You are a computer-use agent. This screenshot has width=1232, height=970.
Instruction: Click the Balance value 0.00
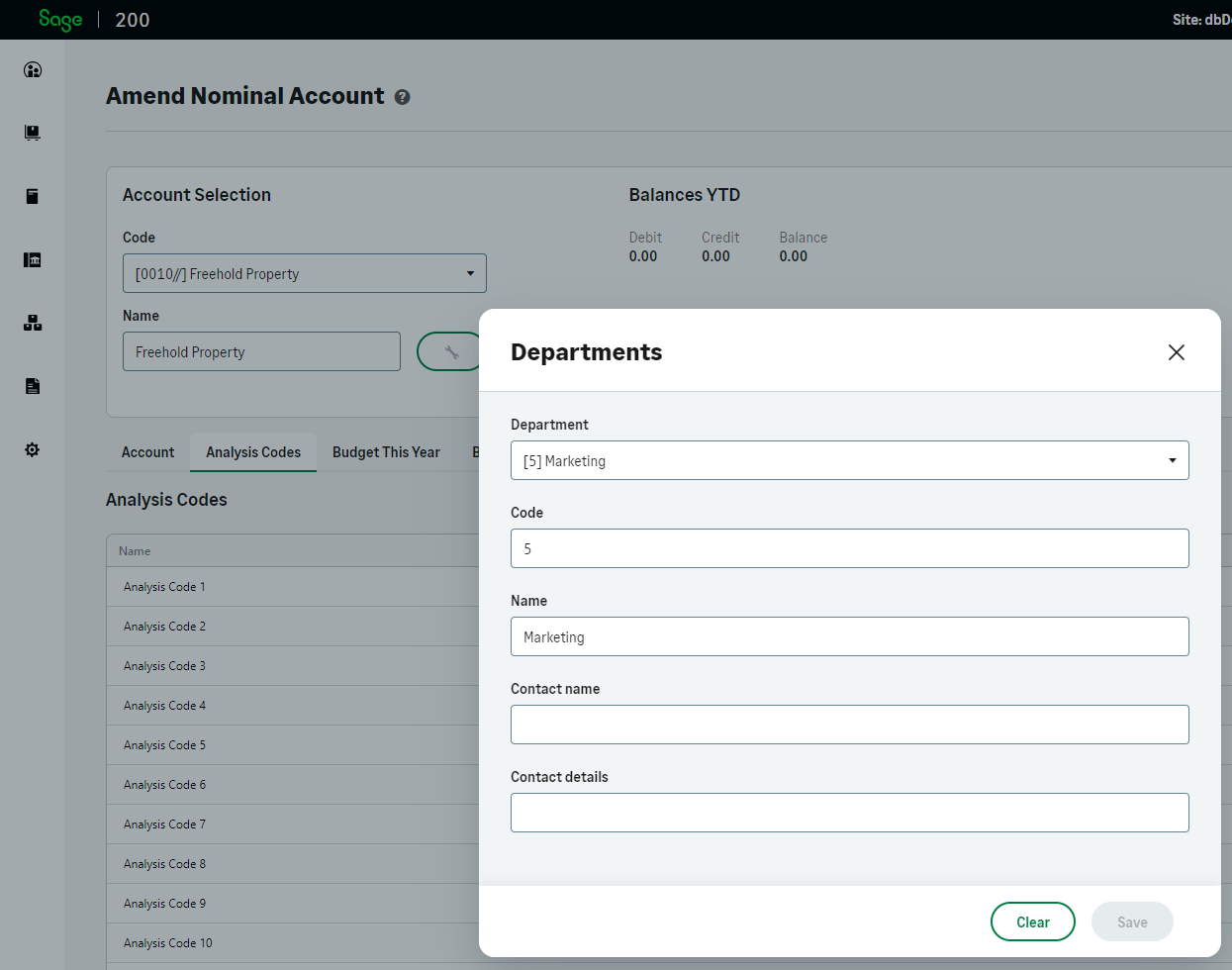793,256
